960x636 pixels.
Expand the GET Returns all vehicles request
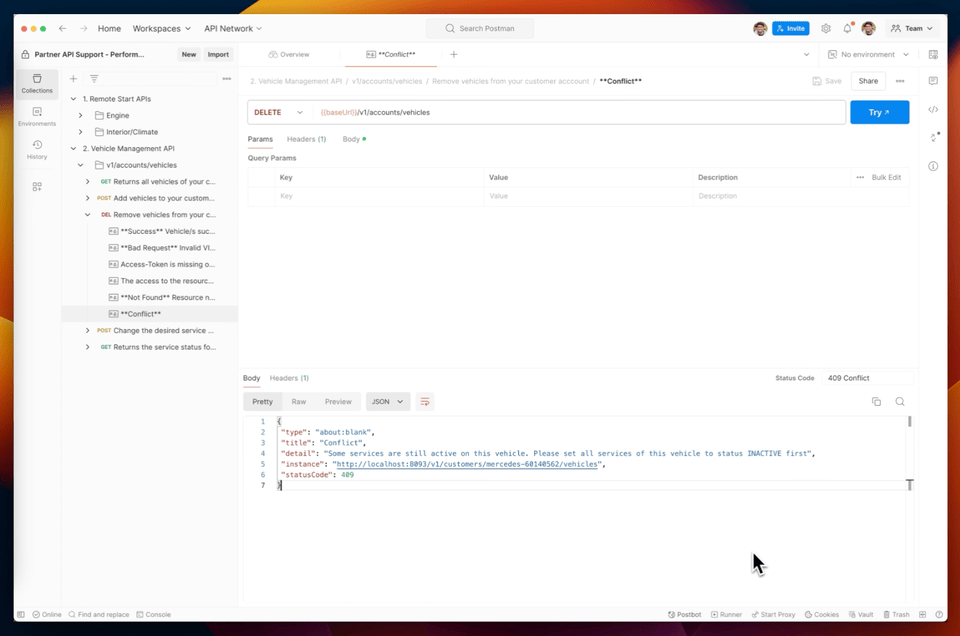pyautogui.click(x=88, y=181)
